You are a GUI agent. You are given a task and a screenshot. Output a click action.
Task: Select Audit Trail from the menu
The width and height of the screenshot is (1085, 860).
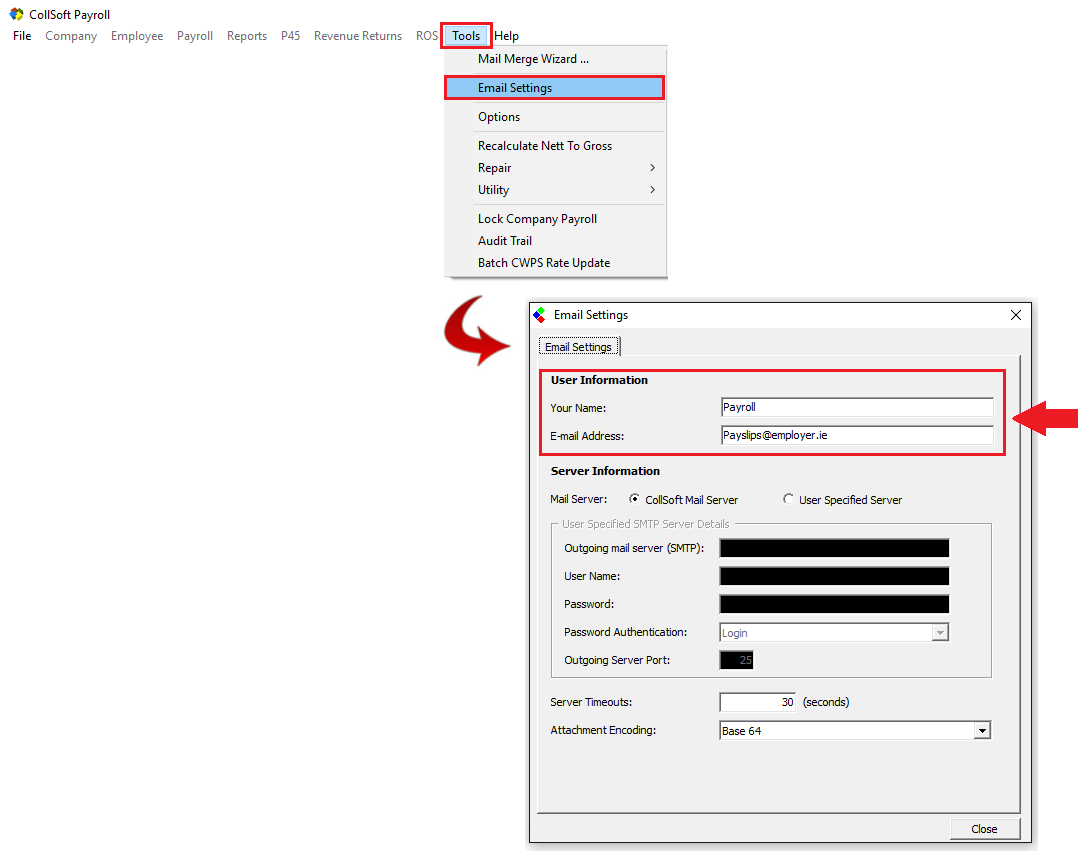click(x=505, y=241)
